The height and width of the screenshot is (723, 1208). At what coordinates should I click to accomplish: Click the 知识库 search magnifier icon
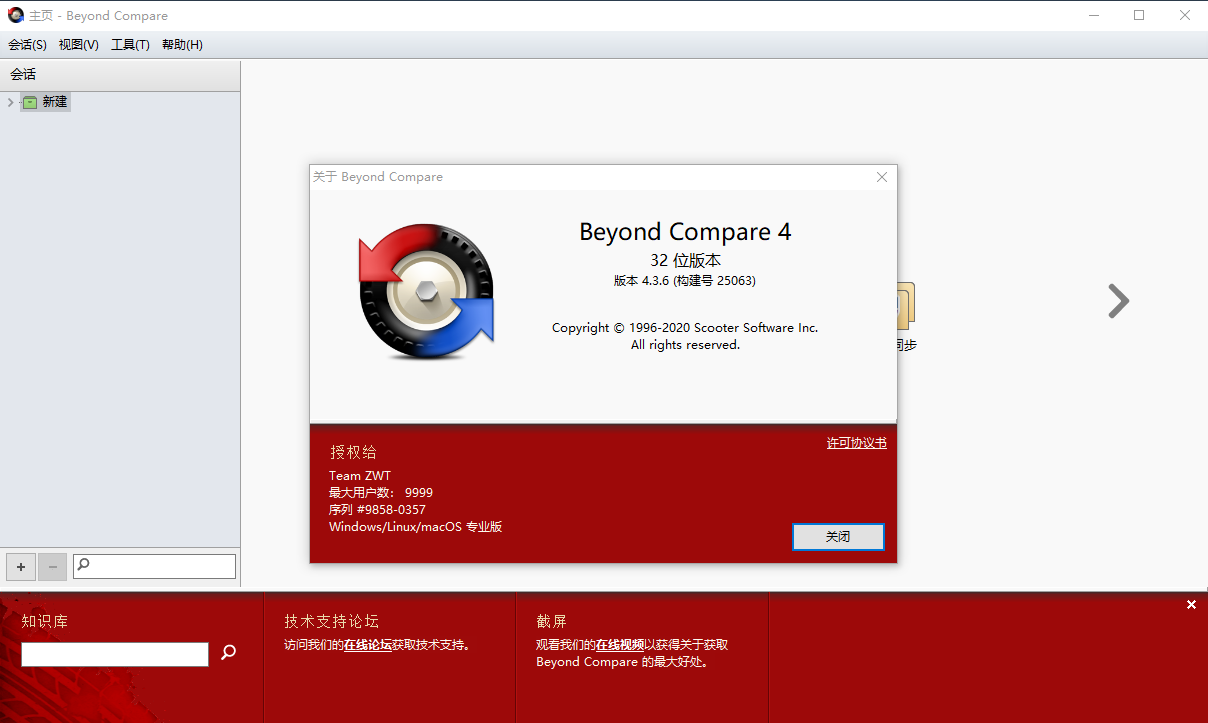(229, 653)
